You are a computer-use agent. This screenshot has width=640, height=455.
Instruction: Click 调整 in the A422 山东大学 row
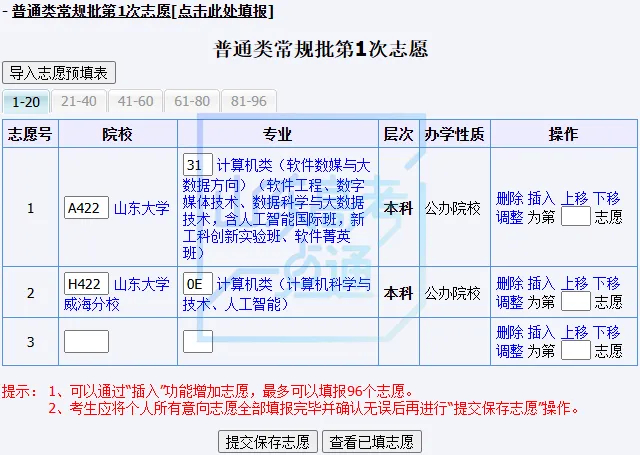[509, 217]
